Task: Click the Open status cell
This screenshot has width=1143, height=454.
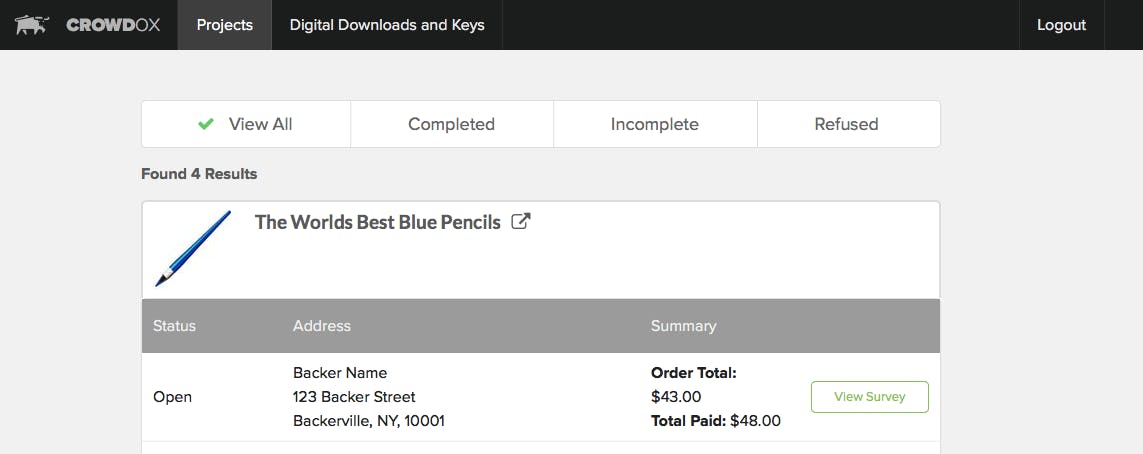Action: (173, 397)
